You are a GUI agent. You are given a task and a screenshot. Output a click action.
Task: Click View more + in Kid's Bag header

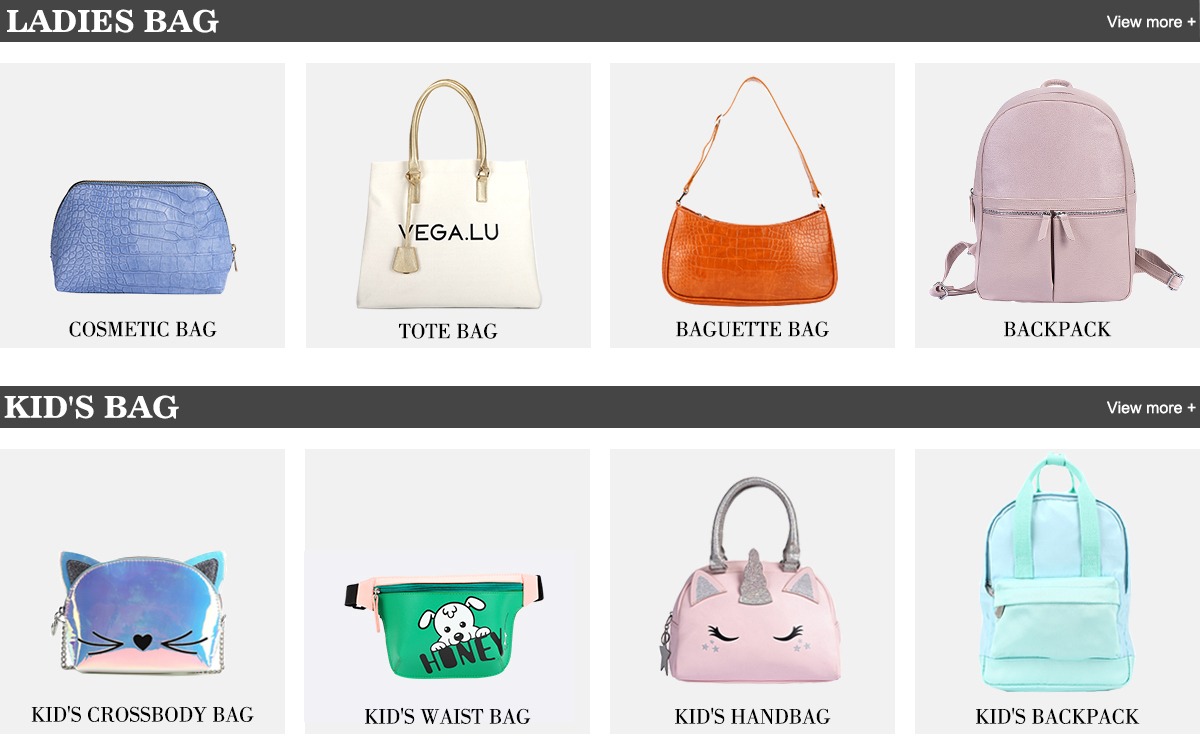click(1150, 408)
